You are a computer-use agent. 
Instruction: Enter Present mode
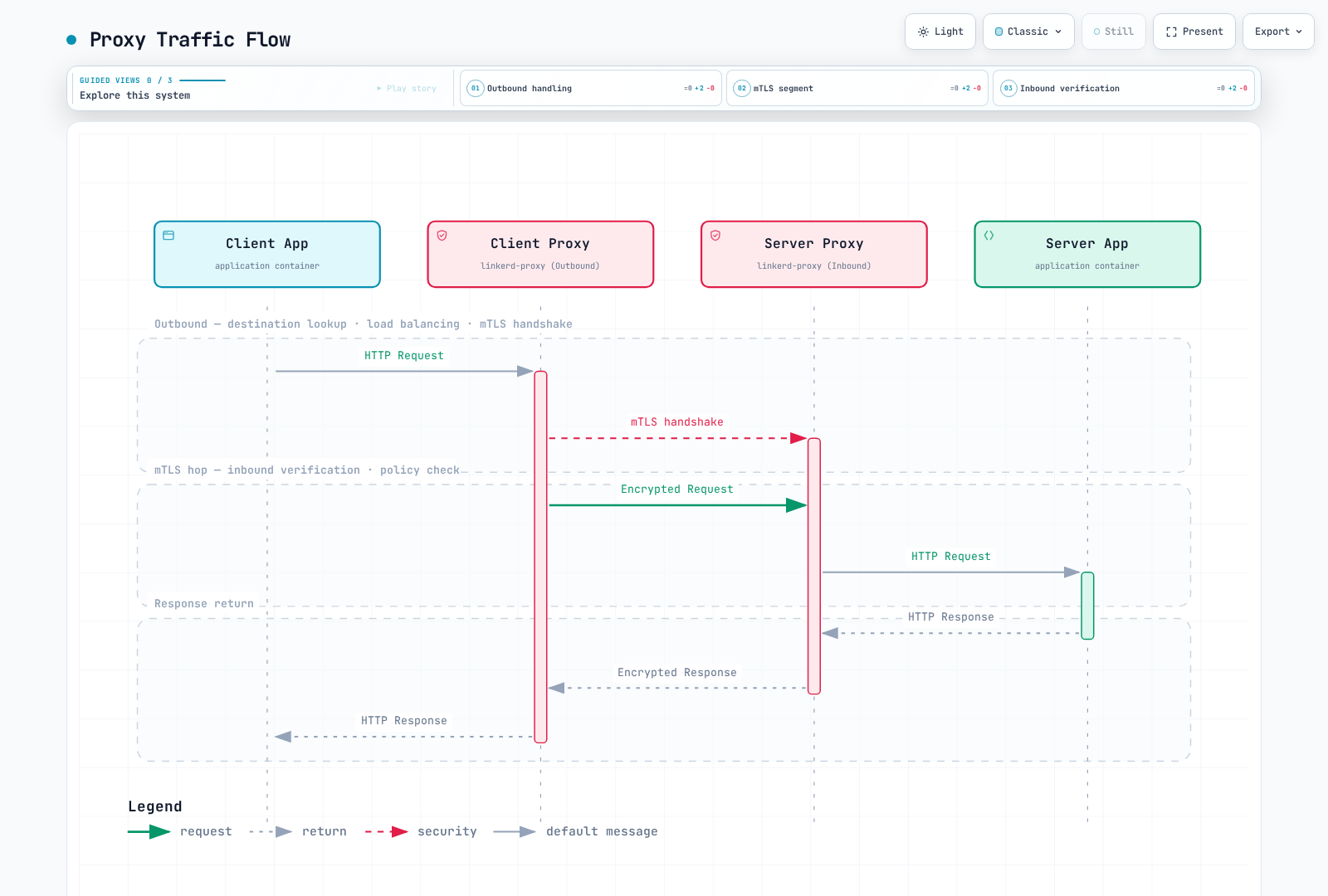click(x=1194, y=32)
